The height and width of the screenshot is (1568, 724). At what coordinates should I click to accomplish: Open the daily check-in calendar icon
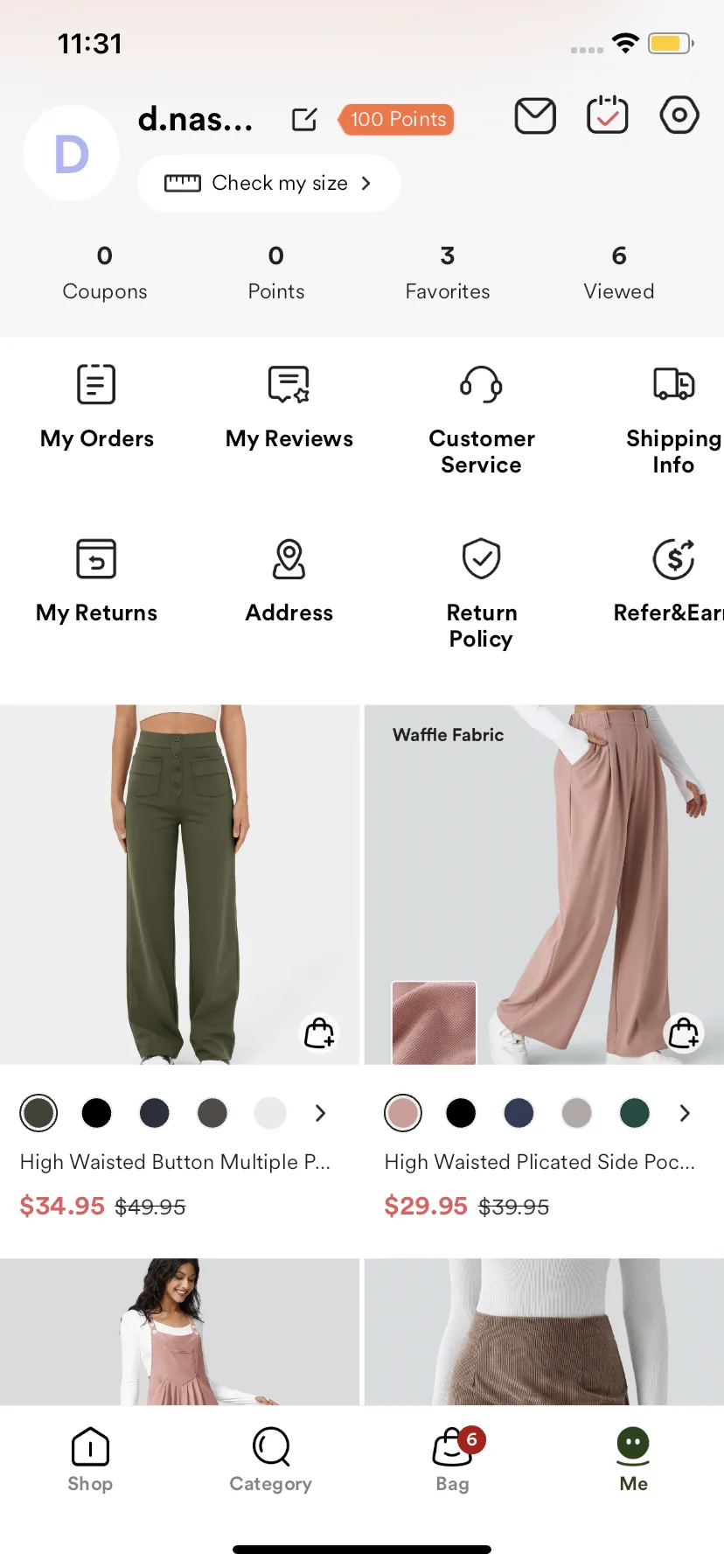tap(607, 115)
